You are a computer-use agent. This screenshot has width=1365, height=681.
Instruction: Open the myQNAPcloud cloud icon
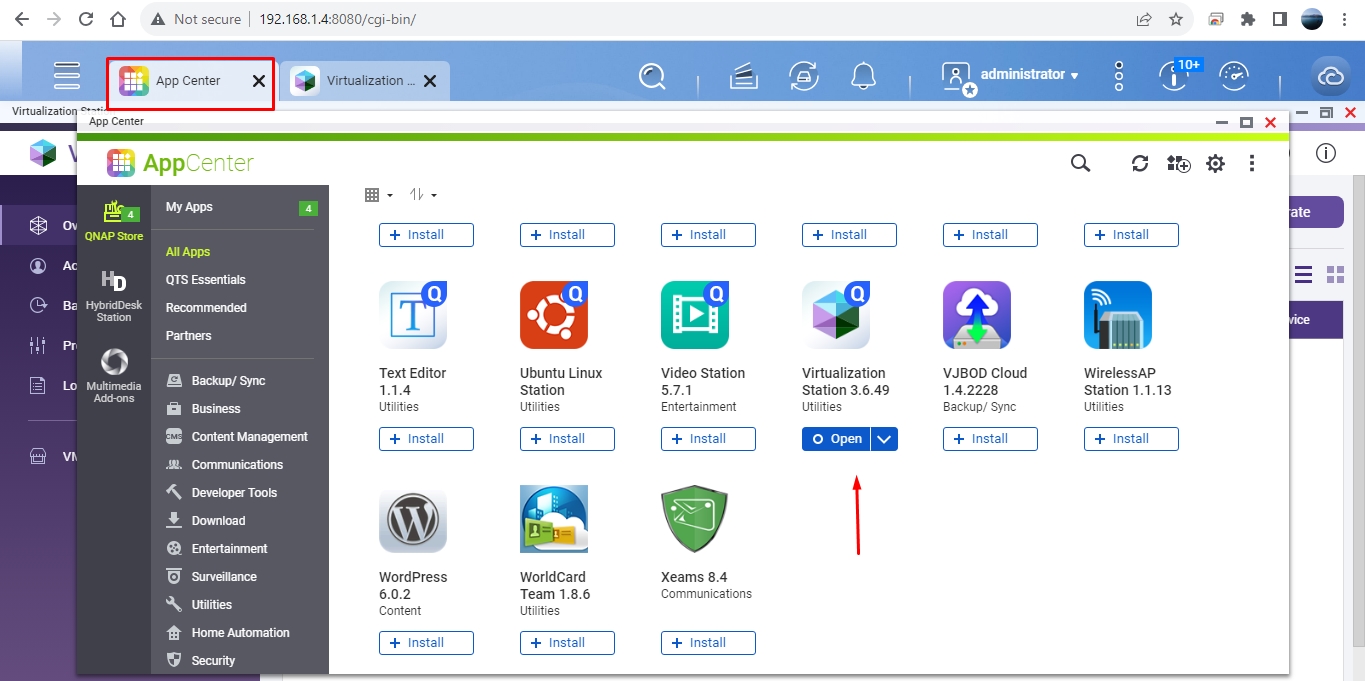(1331, 77)
